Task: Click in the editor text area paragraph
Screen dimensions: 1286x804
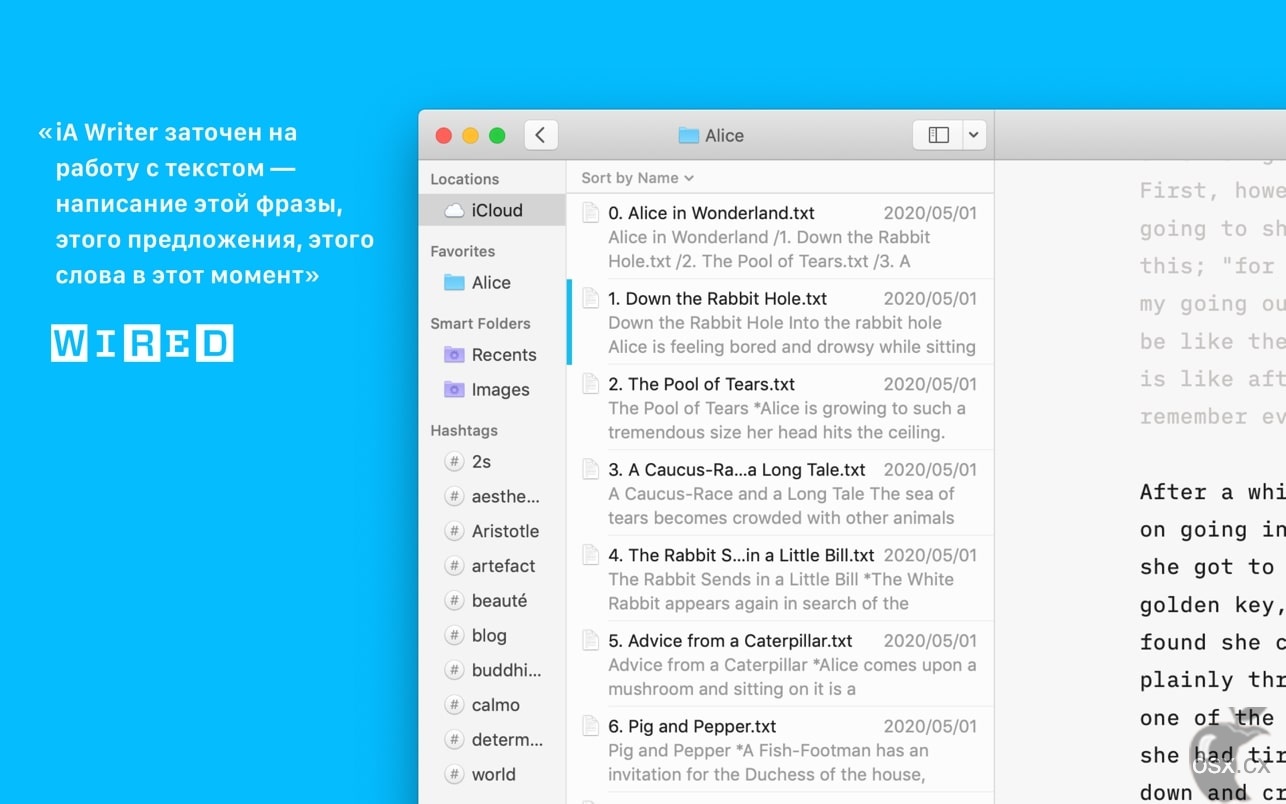Action: tap(1212, 640)
